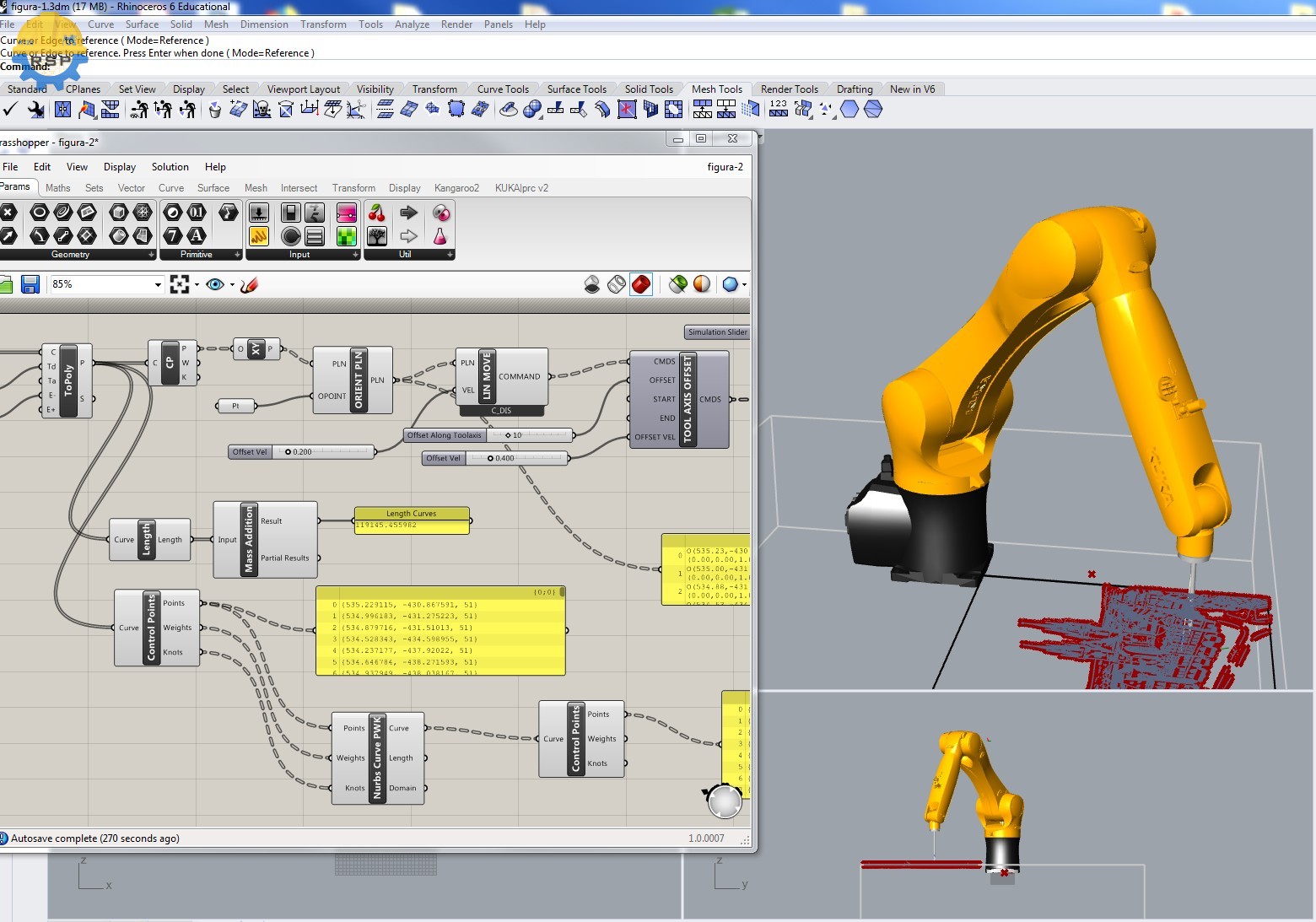Adjust the Offset Vel 0.200 slider
This screenshot has width=1316, height=922.
(302, 452)
